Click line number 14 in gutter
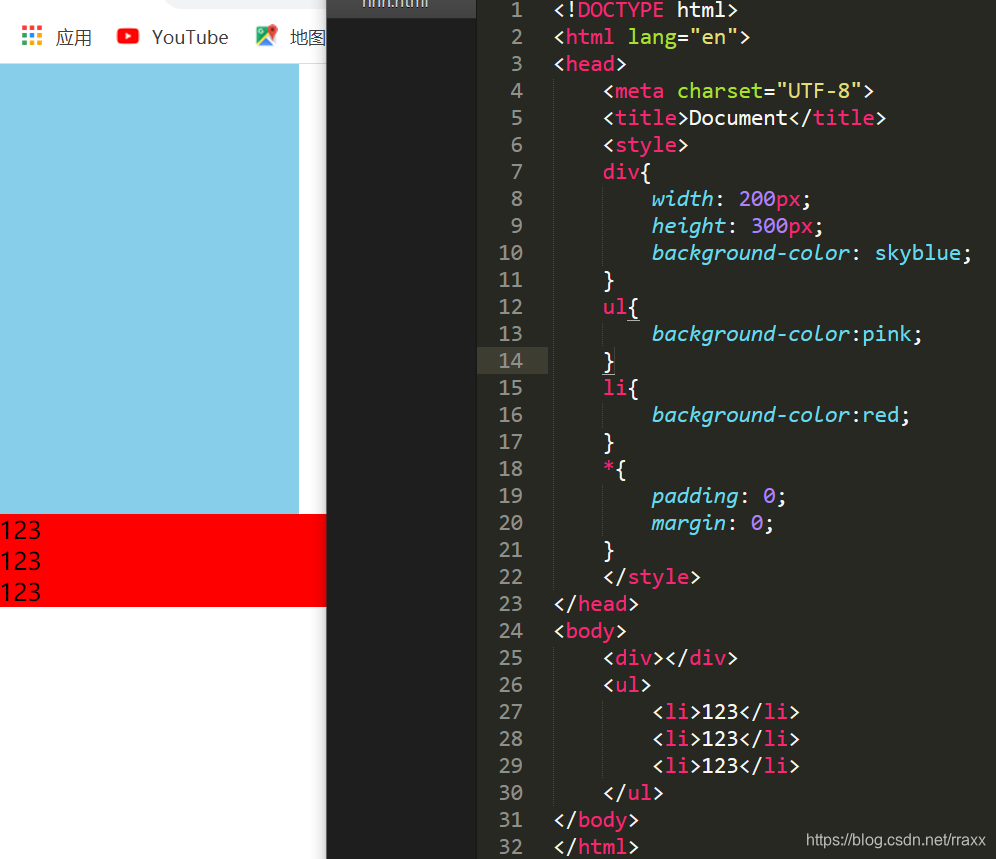 (511, 361)
